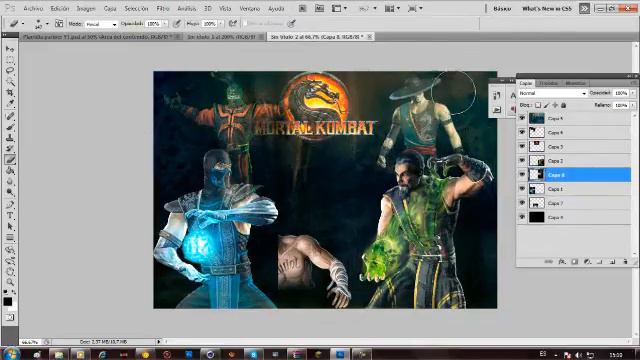Select the Blur tool
This screenshot has width=640, height=360.
(x=10, y=182)
